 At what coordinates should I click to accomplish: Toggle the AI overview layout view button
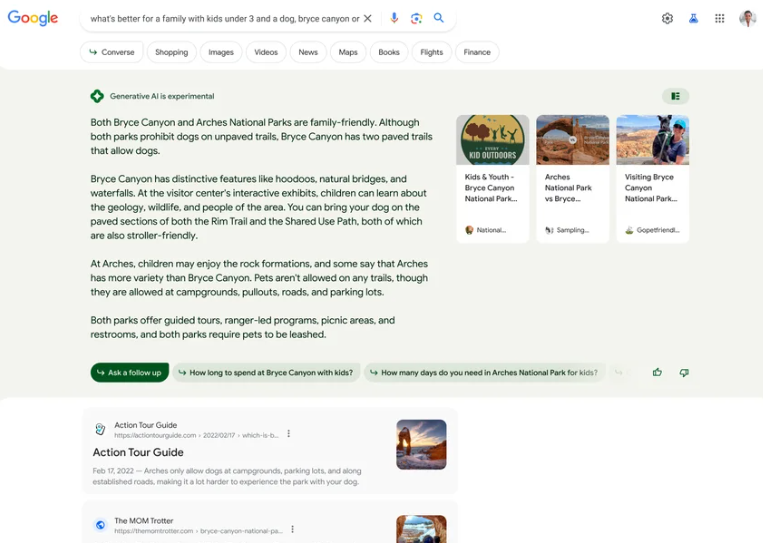coord(675,96)
